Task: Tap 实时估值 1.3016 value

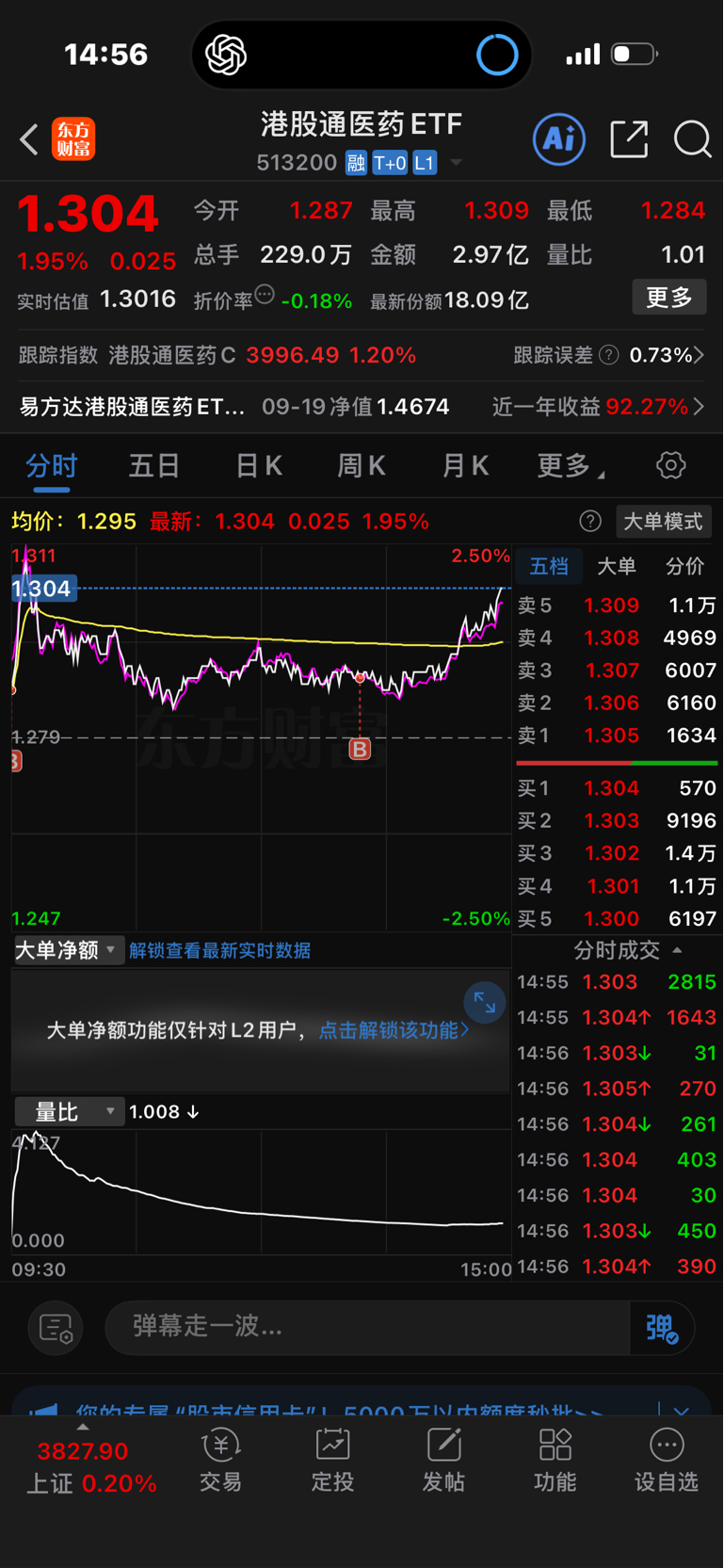Action: [137, 299]
